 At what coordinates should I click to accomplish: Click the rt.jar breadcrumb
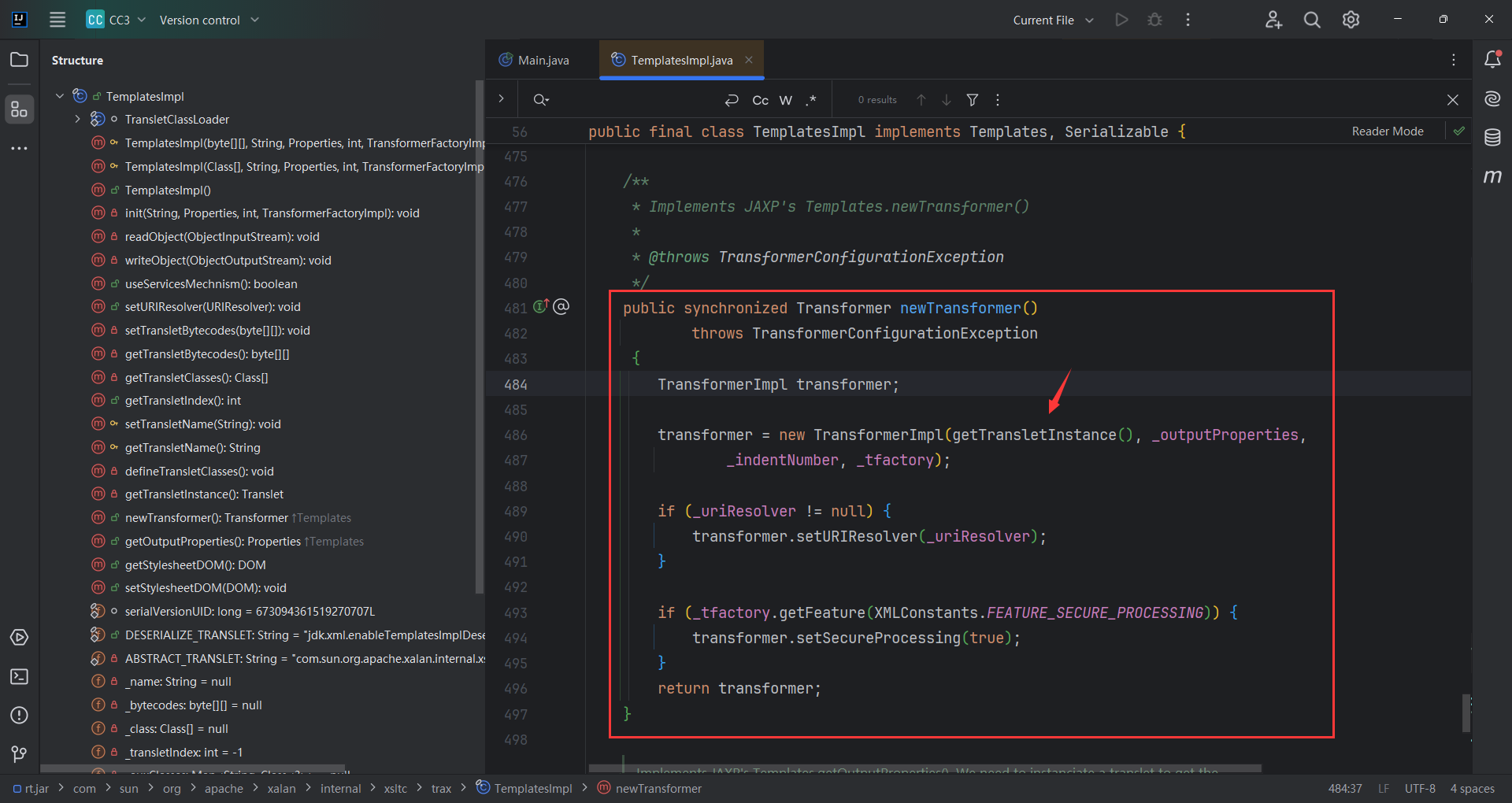31,788
